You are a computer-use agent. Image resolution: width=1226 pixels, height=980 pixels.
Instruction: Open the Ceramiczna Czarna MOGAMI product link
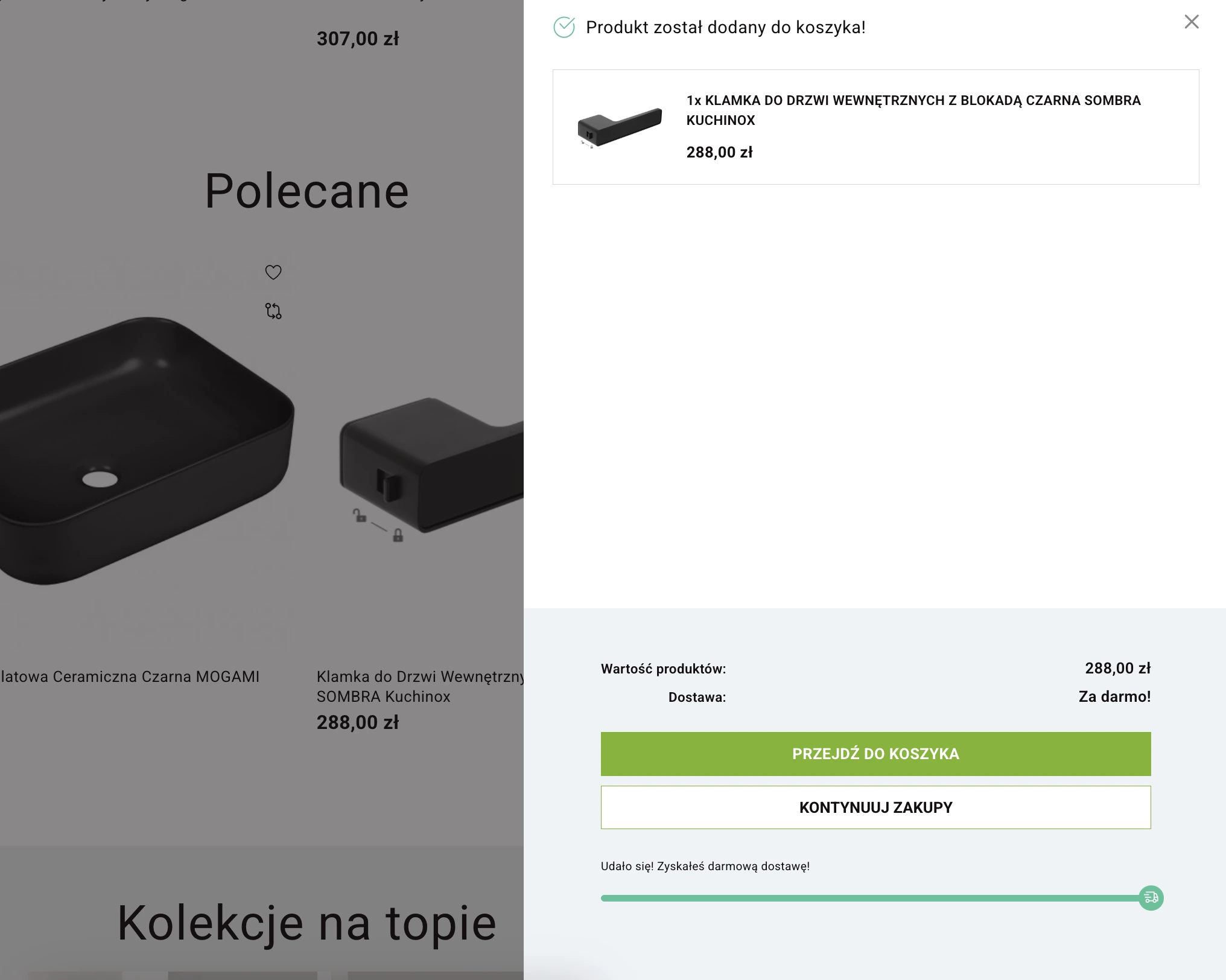130,676
